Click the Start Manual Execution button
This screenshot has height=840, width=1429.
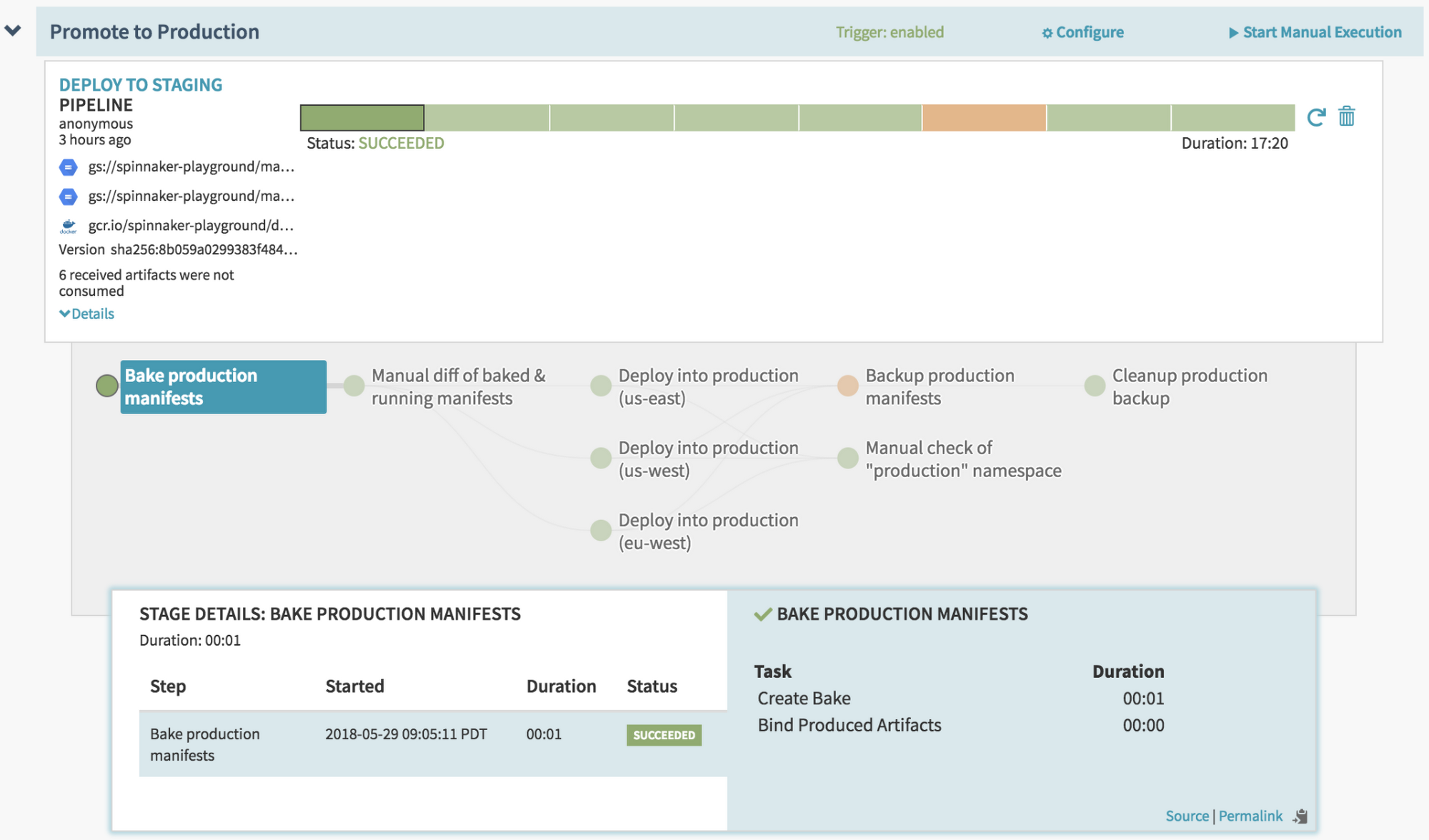pos(1315,30)
